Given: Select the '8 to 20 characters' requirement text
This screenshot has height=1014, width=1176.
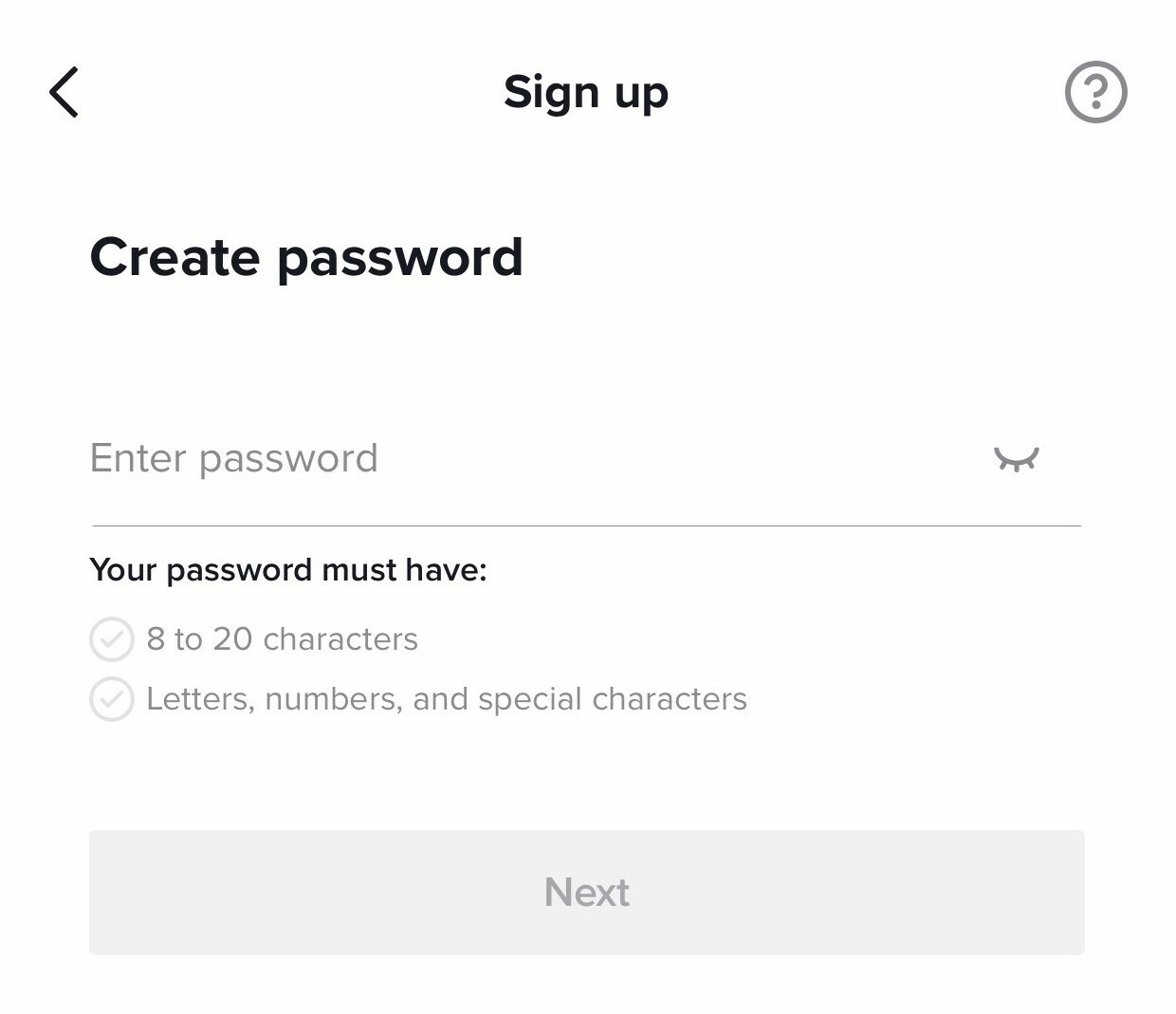Looking at the screenshot, I should click(x=282, y=639).
